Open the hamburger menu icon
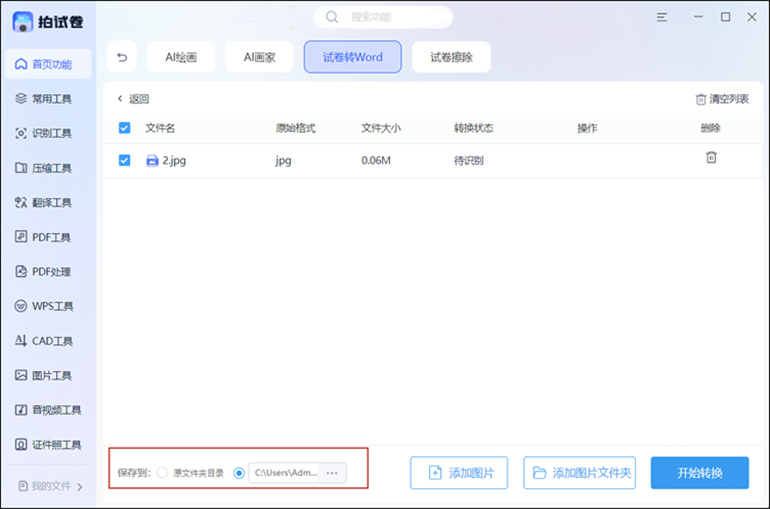The width and height of the screenshot is (770, 509). (662, 17)
